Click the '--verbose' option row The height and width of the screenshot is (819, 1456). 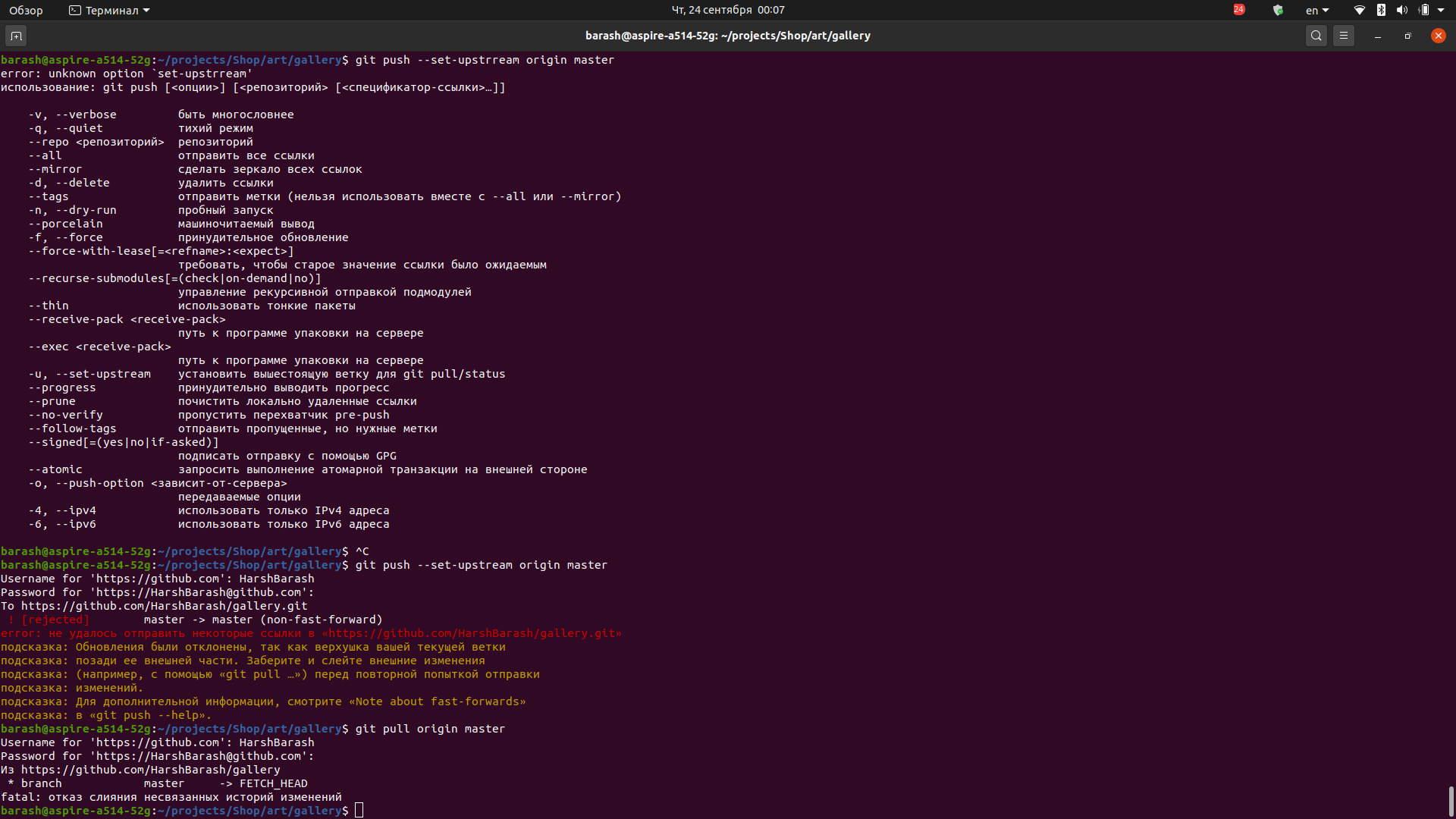(x=161, y=115)
